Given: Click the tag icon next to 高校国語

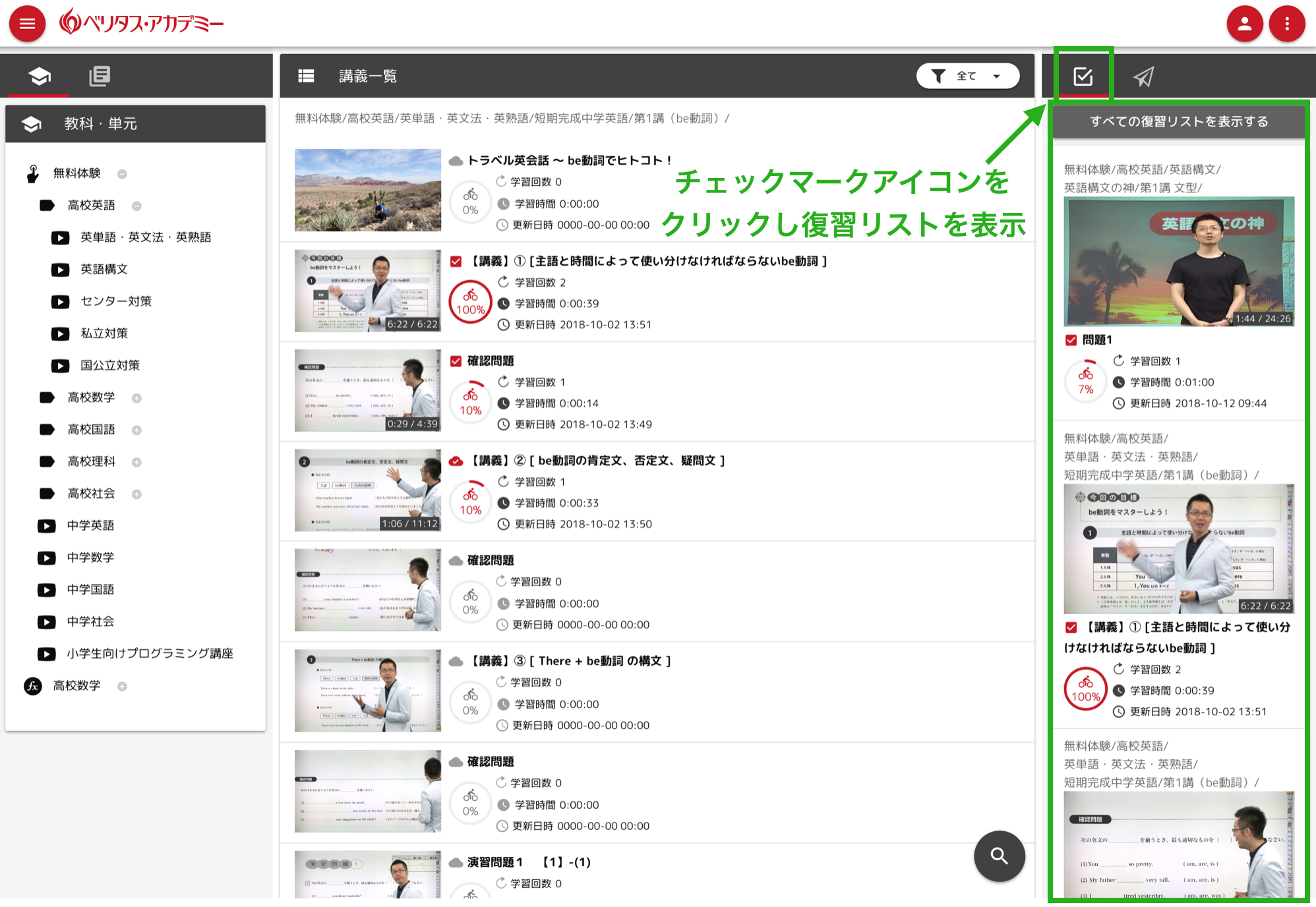Looking at the screenshot, I should click(x=47, y=429).
